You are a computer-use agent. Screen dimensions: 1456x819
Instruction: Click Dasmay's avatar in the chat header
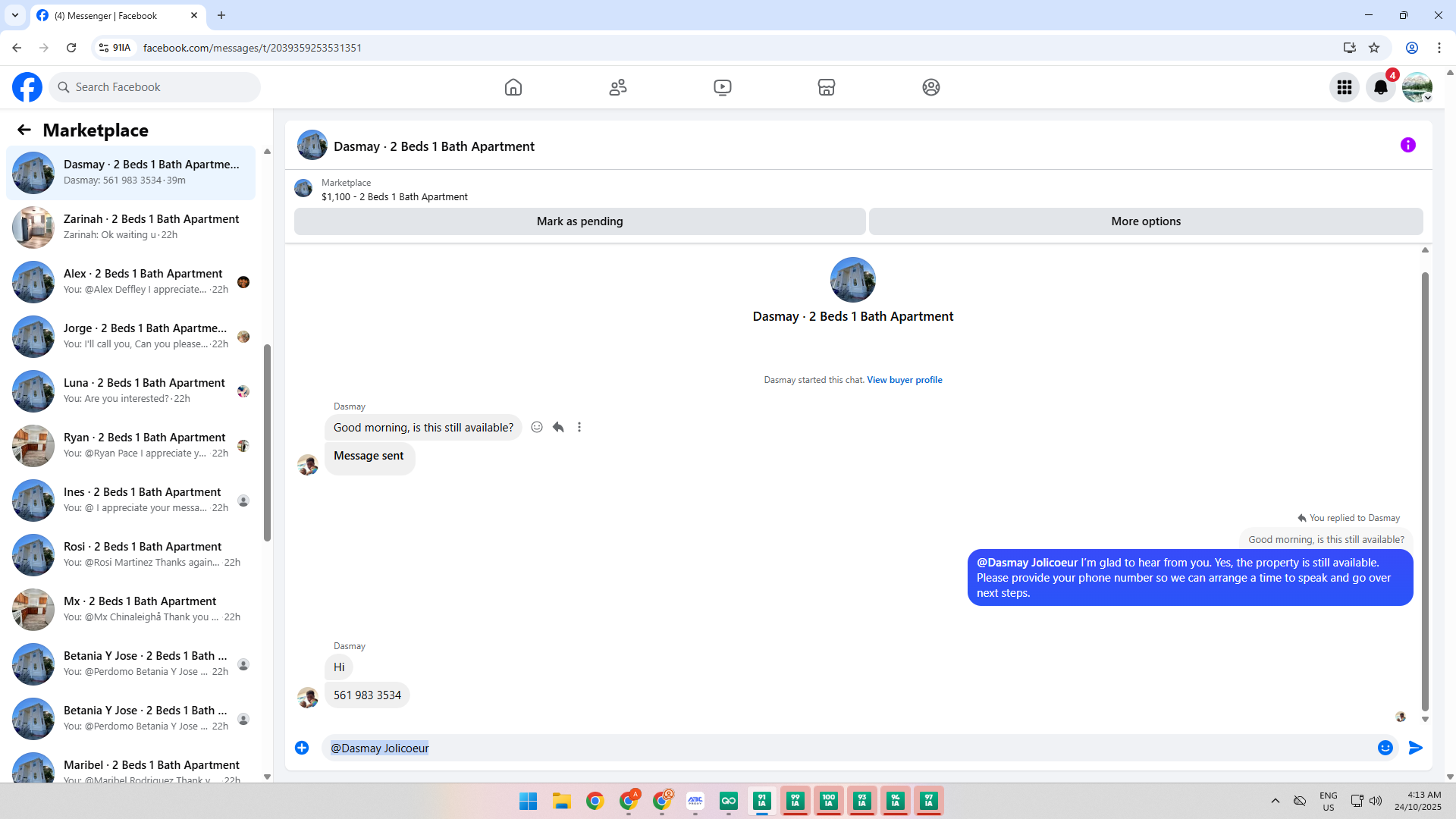click(x=312, y=146)
